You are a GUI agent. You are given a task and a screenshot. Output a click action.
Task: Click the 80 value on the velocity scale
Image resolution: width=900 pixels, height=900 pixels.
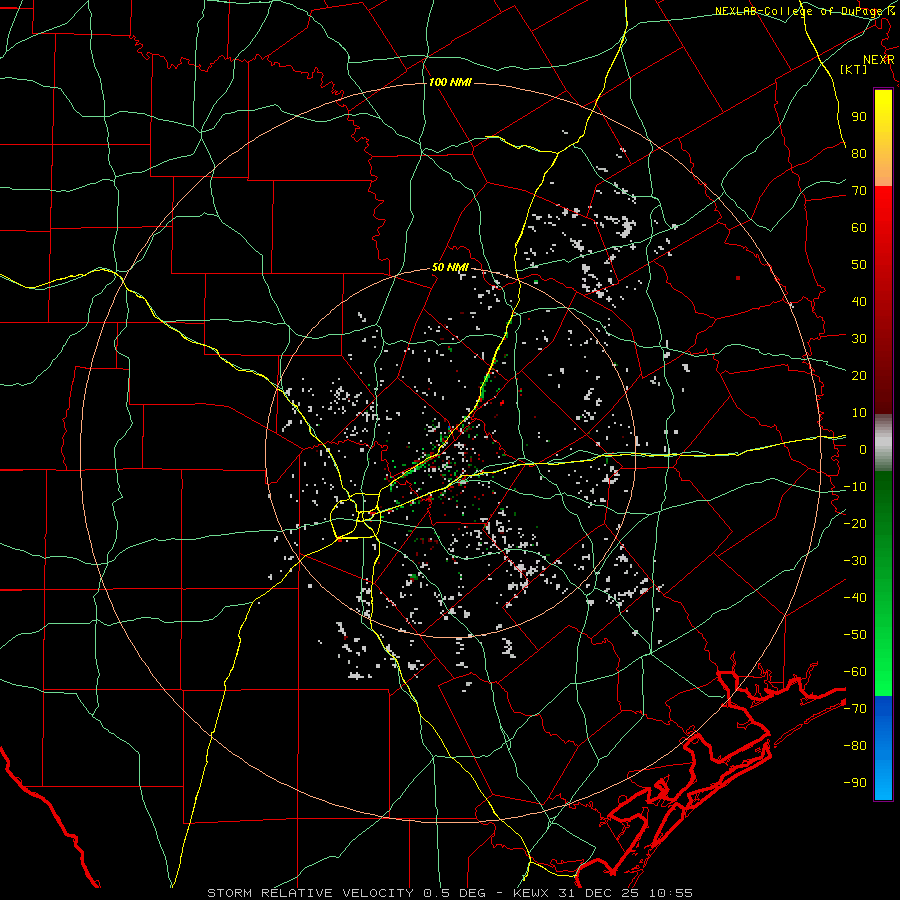[x=859, y=154]
